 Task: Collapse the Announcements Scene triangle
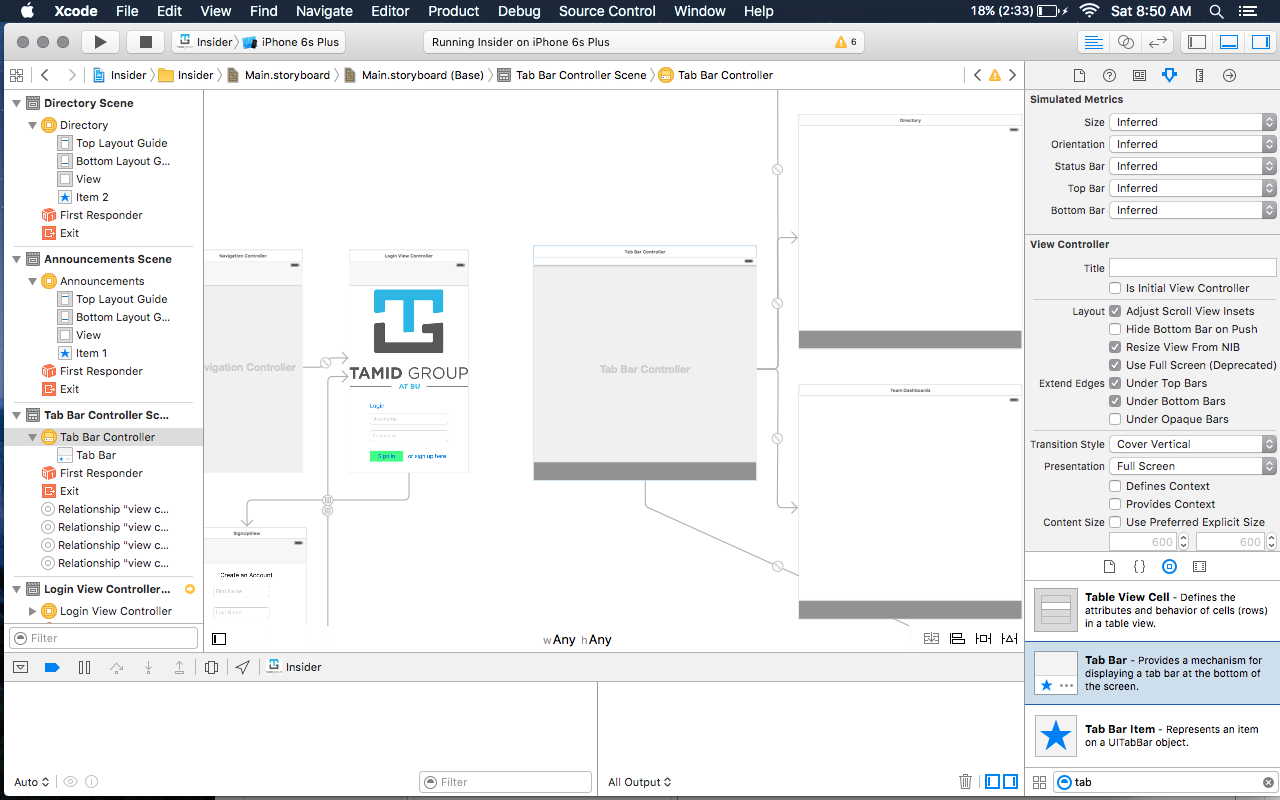click(16, 259)
